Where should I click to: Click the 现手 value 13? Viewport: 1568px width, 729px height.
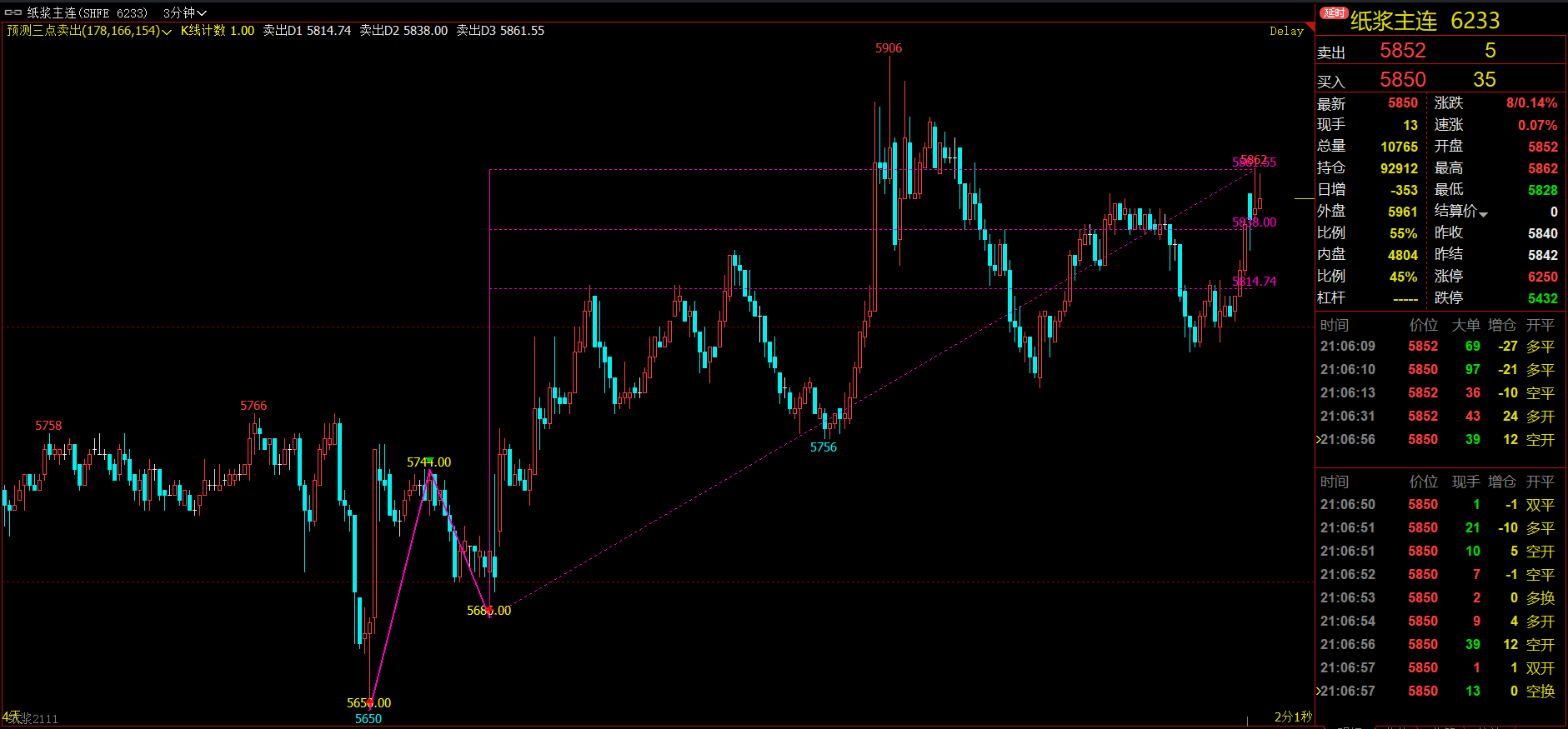[1410, 125]
